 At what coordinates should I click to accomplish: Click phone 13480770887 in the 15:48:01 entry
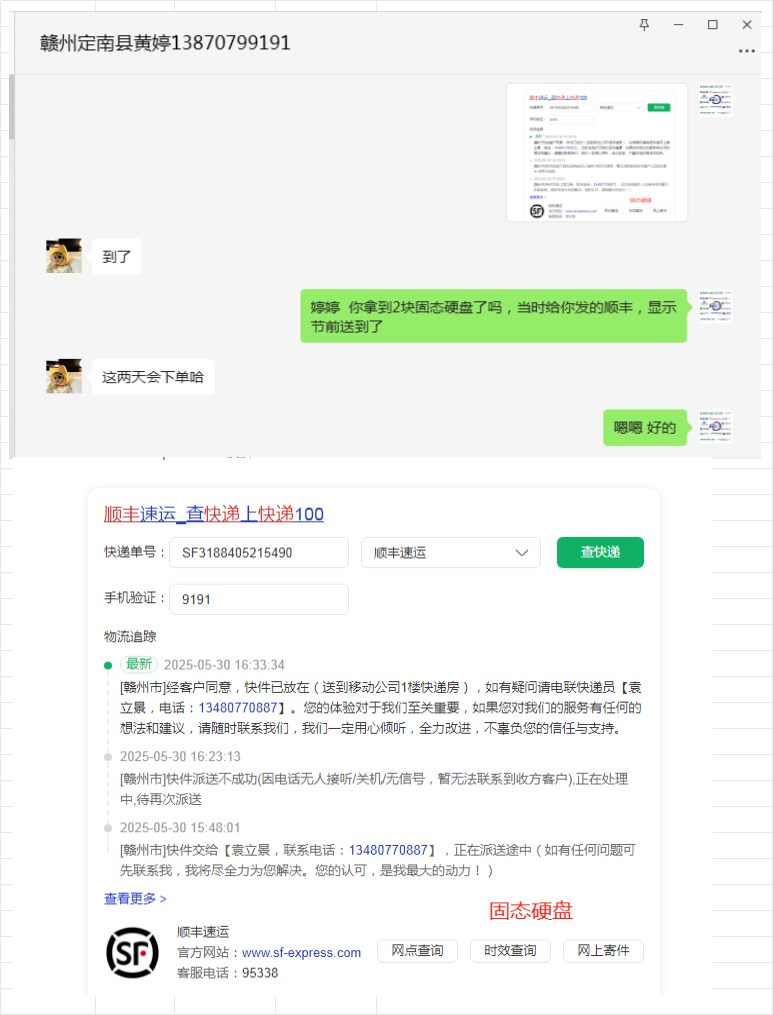click(x=388, y=850)
